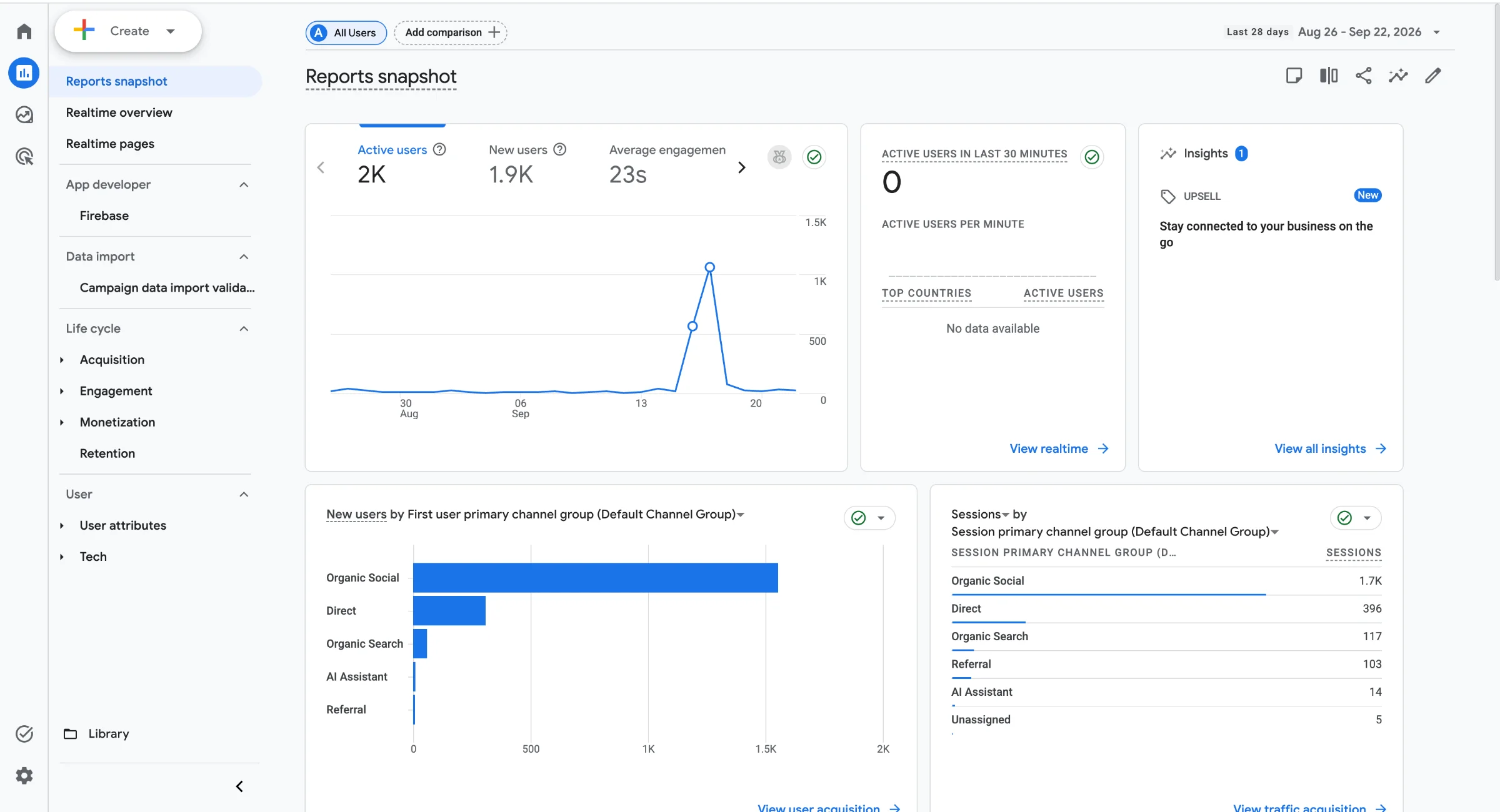The height and width of the screenshot is (812, 1500).
Task: Follow the View all insights link
Action: pos(1331,448)
